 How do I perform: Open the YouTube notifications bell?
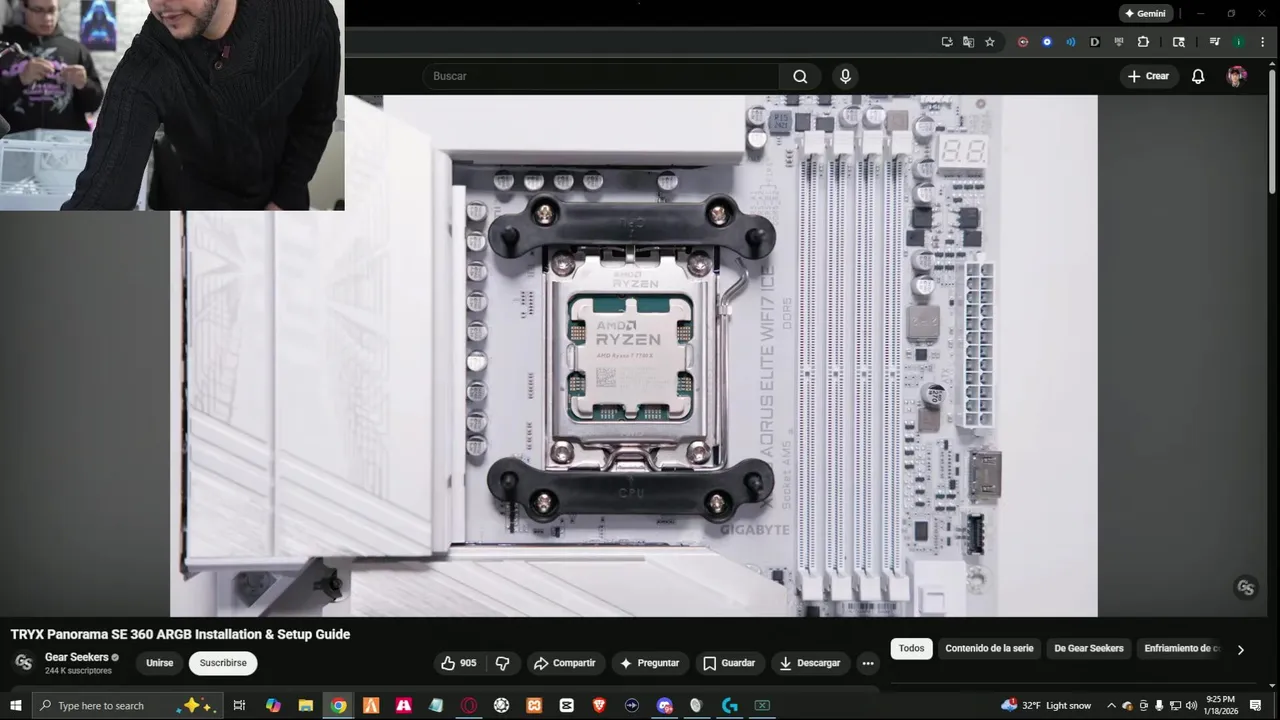pos(1198,76)
